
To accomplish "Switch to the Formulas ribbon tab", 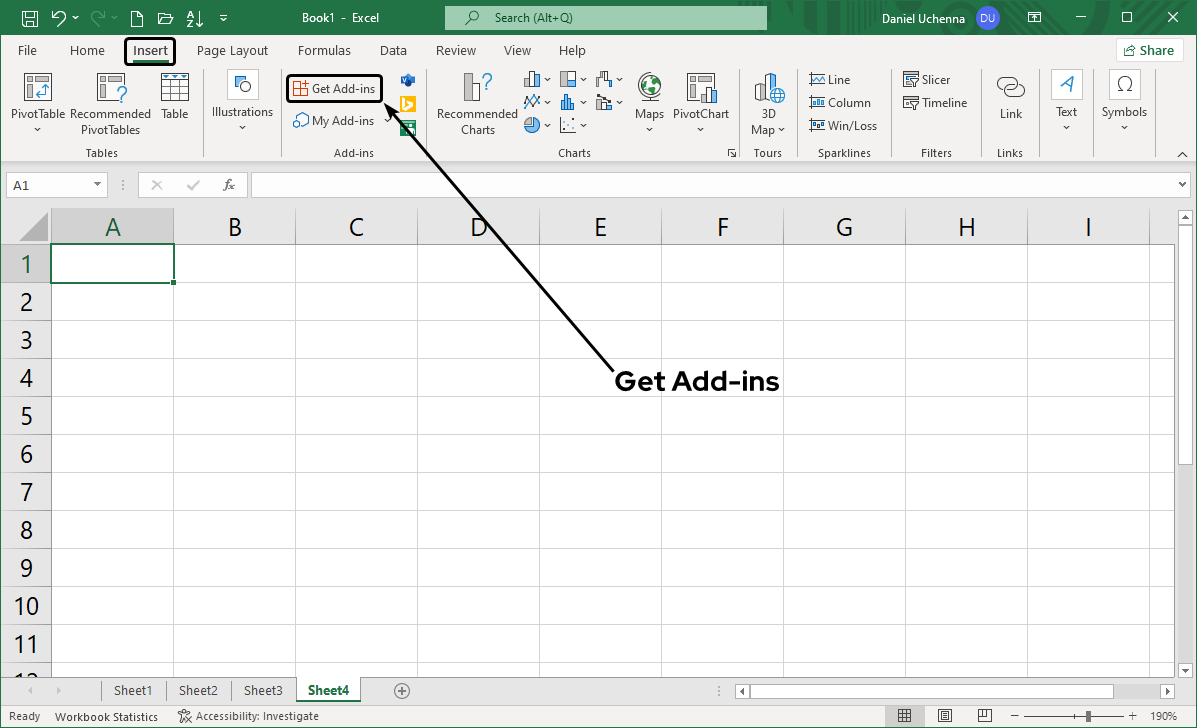I will [324, 50].
